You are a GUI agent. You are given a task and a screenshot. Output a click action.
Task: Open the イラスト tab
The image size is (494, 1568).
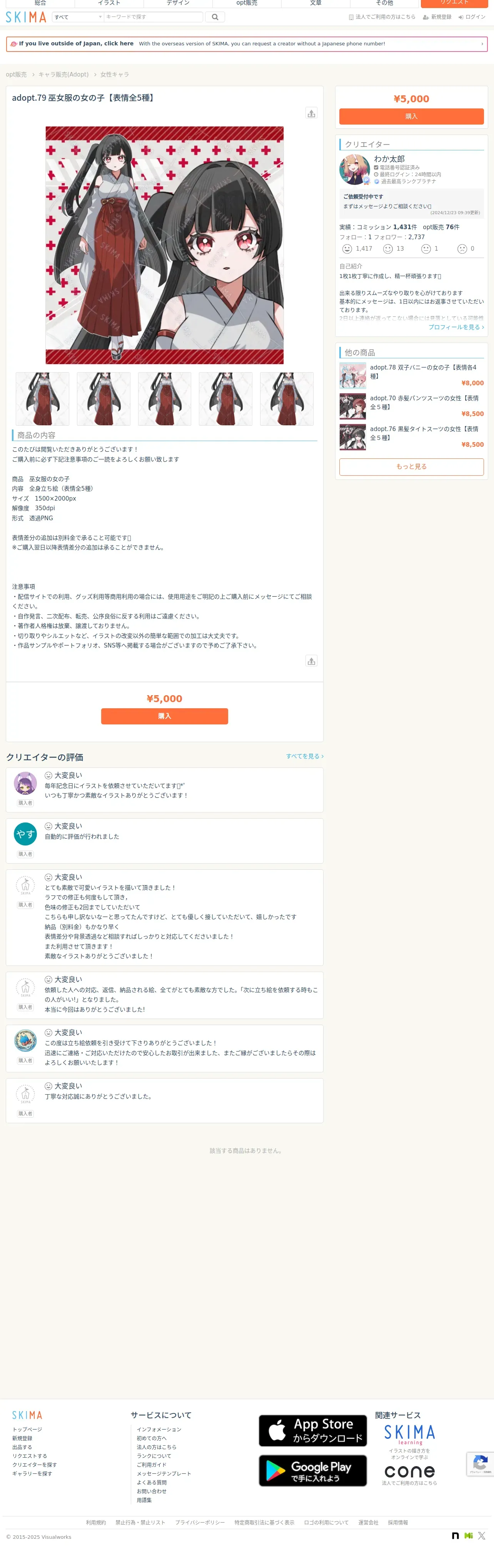click(x=109, y=3)
